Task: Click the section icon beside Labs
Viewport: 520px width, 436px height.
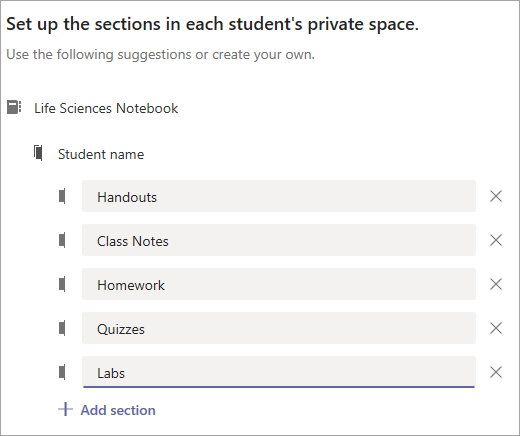Action: tap(62, 372)
